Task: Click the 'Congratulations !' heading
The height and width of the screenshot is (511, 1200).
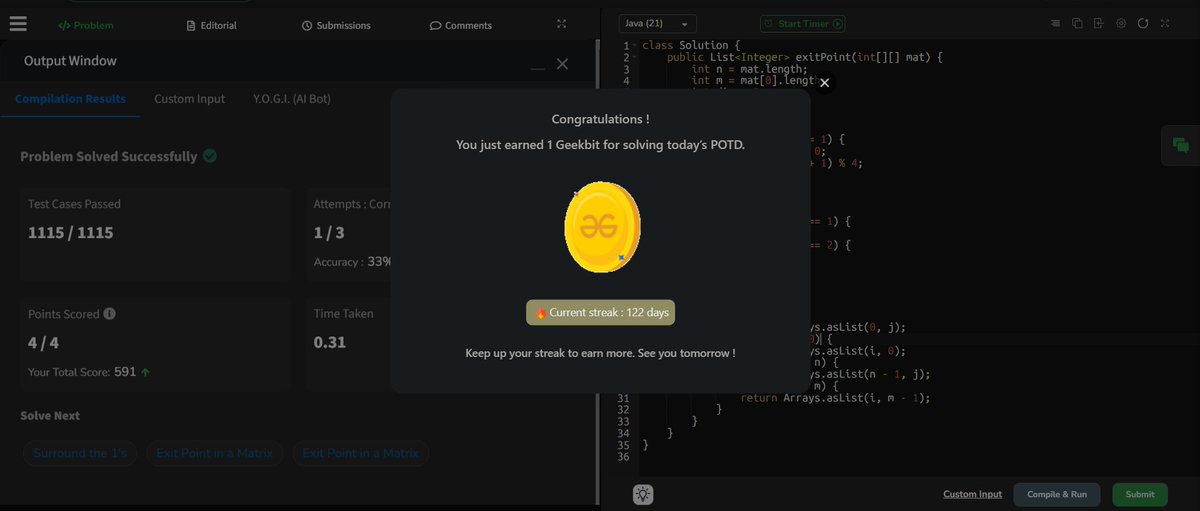Action: [600, 119]
